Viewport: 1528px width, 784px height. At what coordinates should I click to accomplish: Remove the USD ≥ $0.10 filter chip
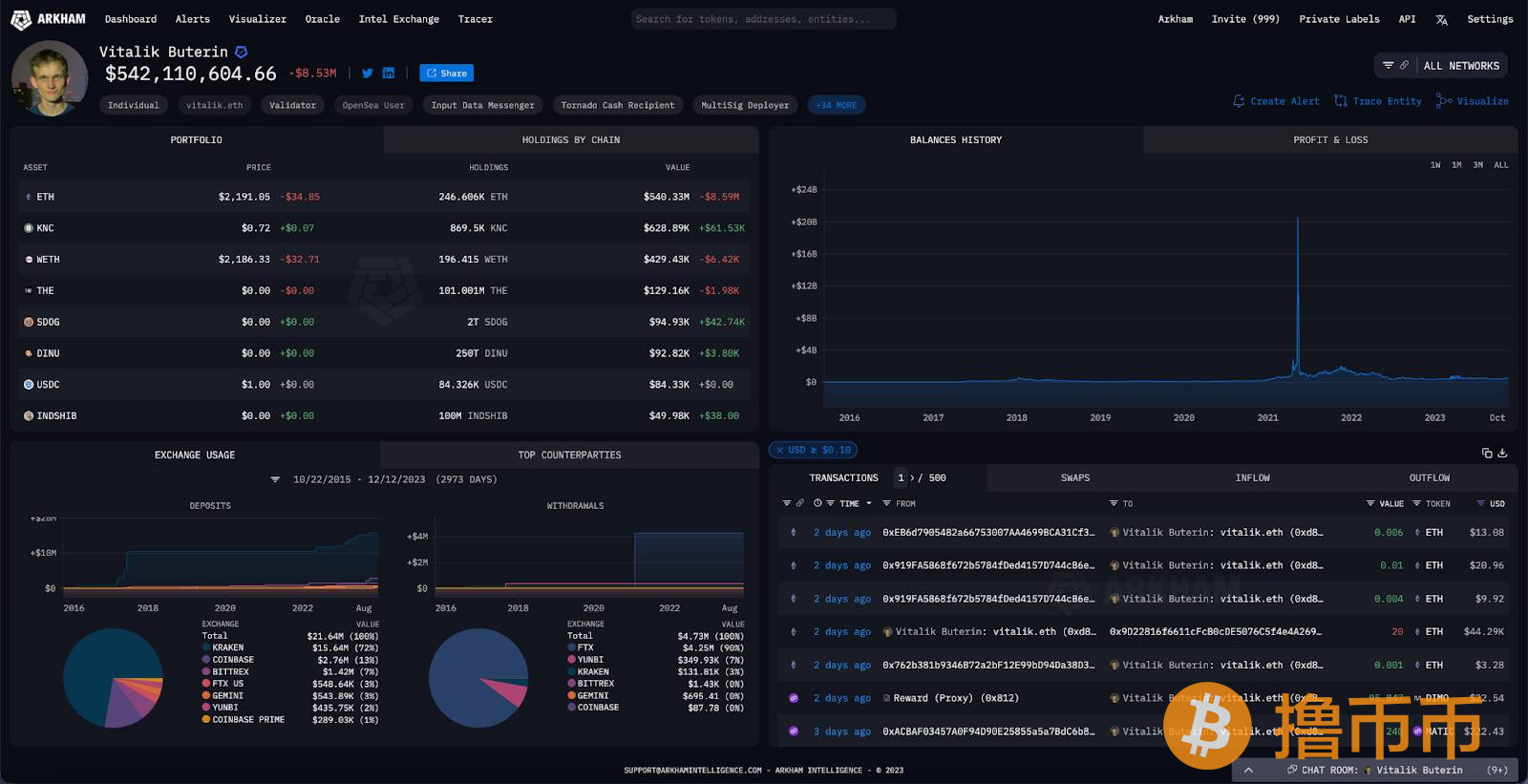(779, 450)
